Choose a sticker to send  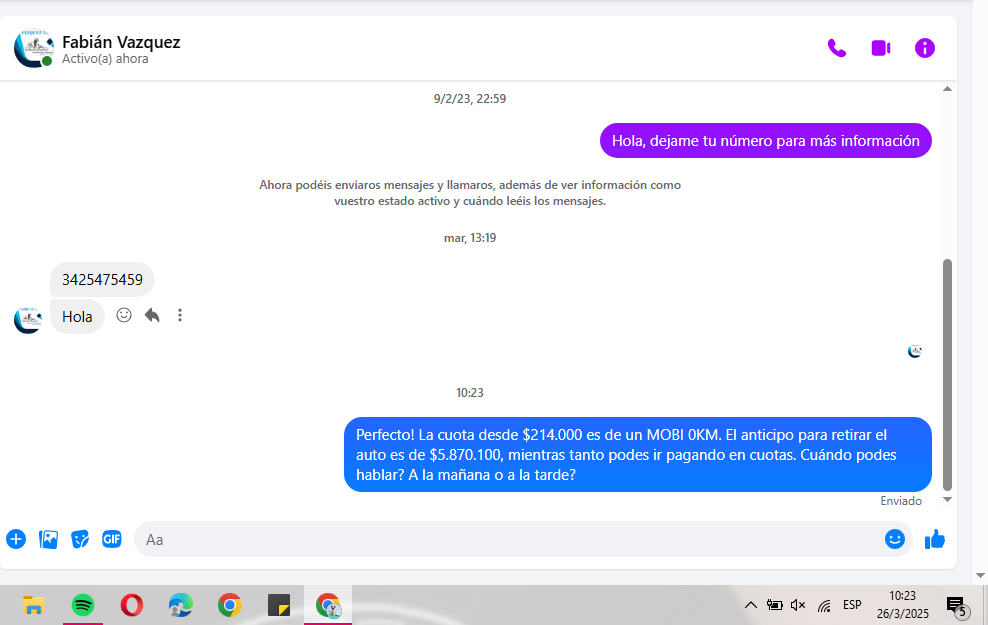[80, 539]
